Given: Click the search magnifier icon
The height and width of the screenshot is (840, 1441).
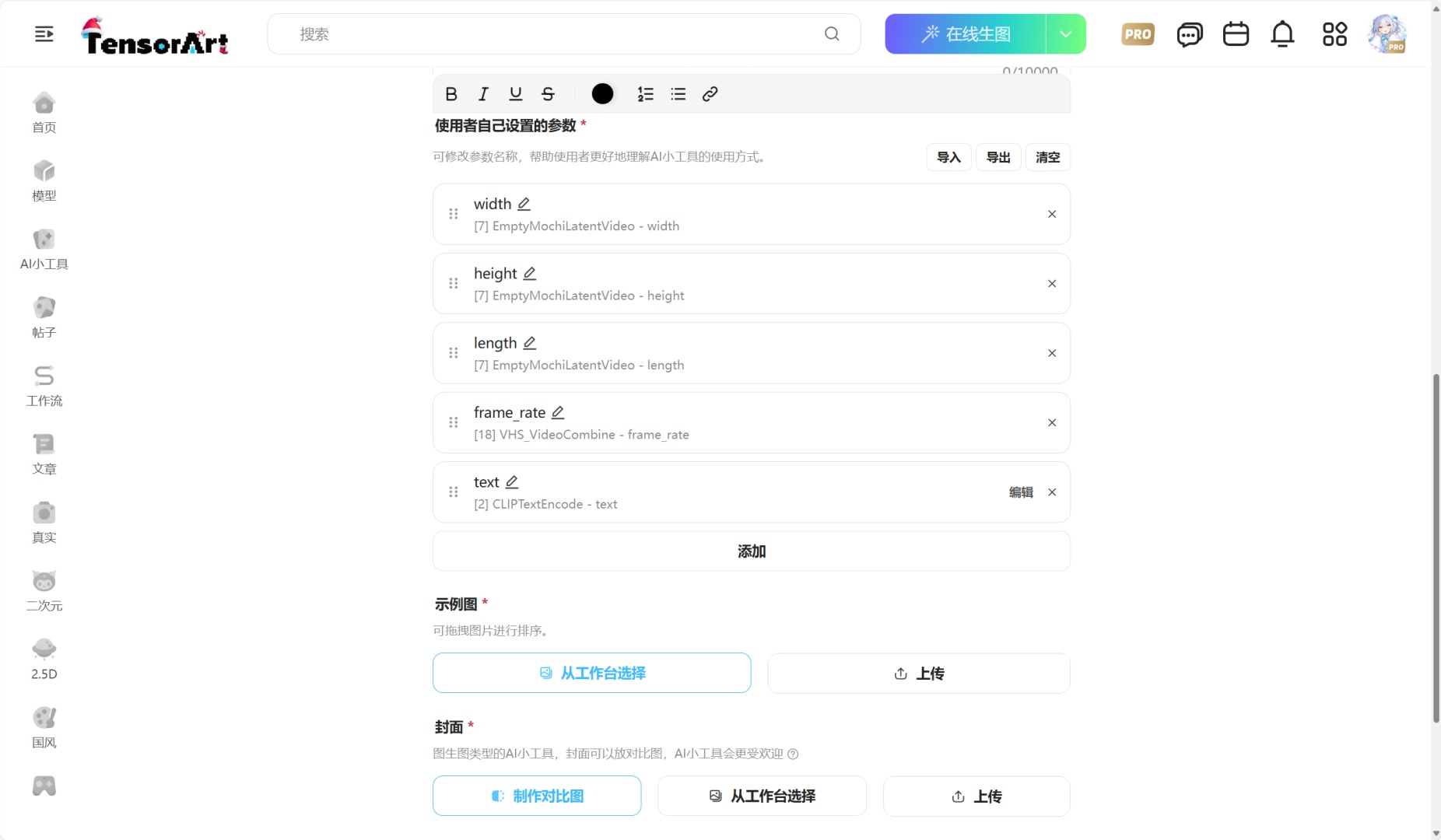Looking at the screenshot, I should click(832, 34).
